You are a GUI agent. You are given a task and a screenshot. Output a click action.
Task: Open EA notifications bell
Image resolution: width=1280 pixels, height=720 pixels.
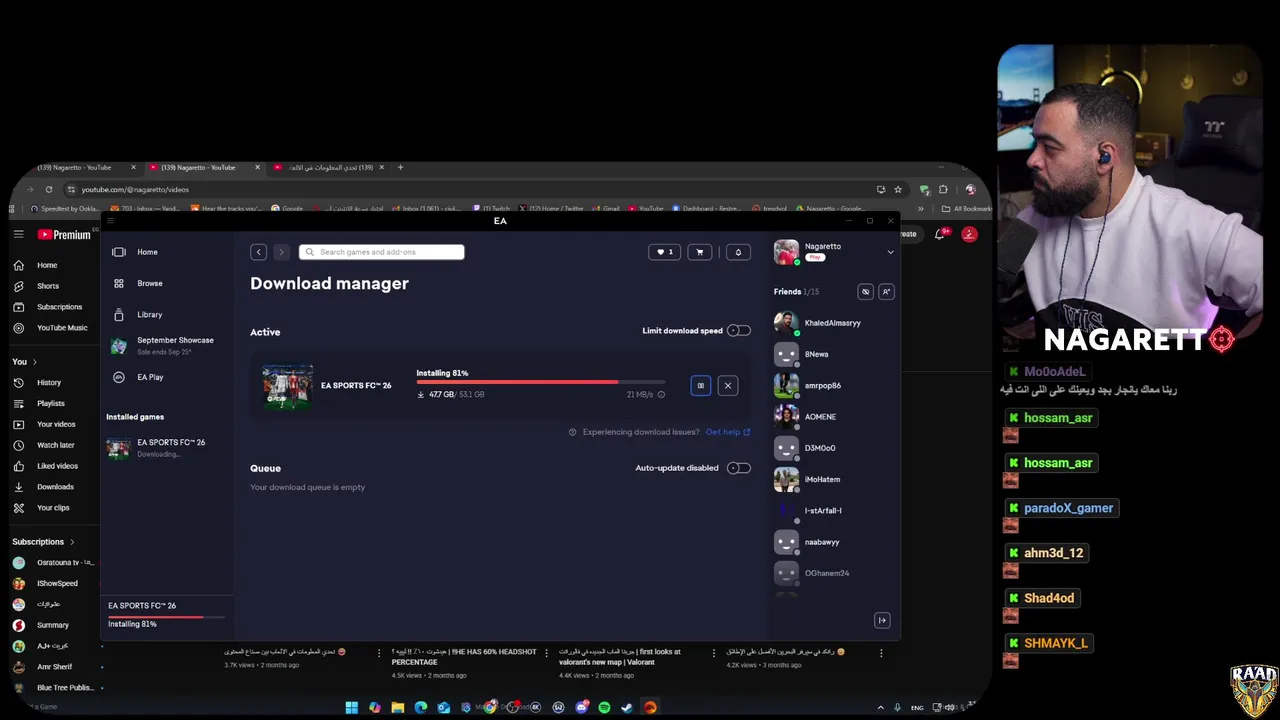(738, 252)
